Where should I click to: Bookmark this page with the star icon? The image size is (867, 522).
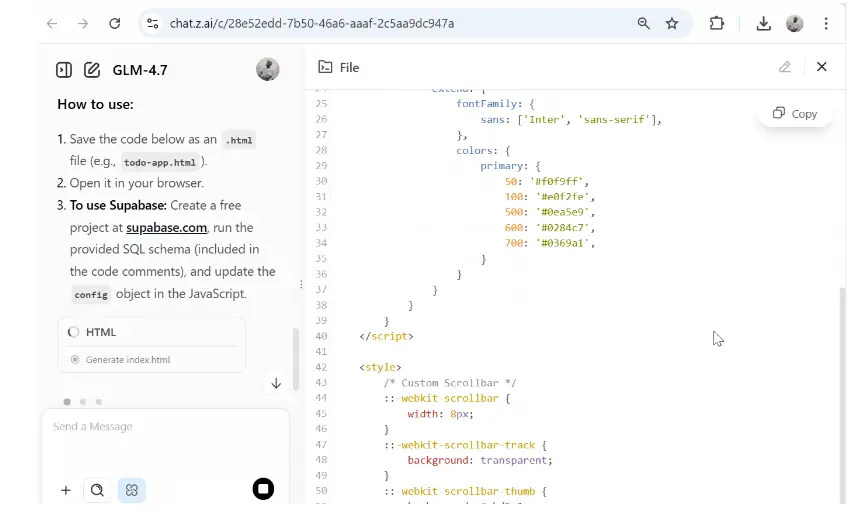[x=672, y=23]
